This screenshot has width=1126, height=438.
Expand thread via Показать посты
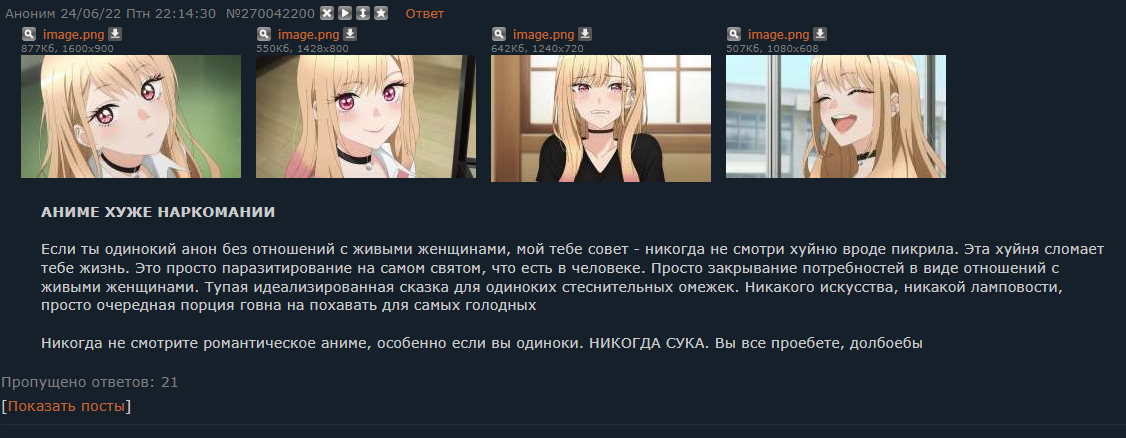click(66, 406)
